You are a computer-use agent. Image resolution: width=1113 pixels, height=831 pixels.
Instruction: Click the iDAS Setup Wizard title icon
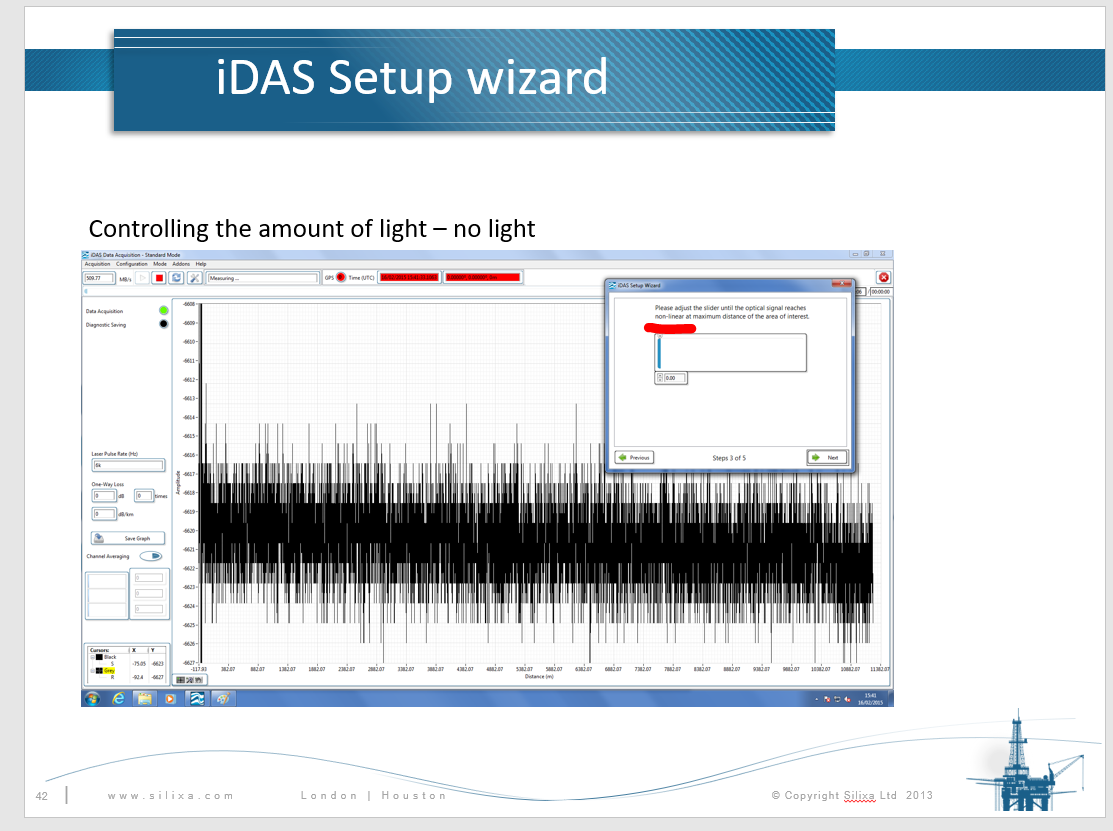[613, 285]
